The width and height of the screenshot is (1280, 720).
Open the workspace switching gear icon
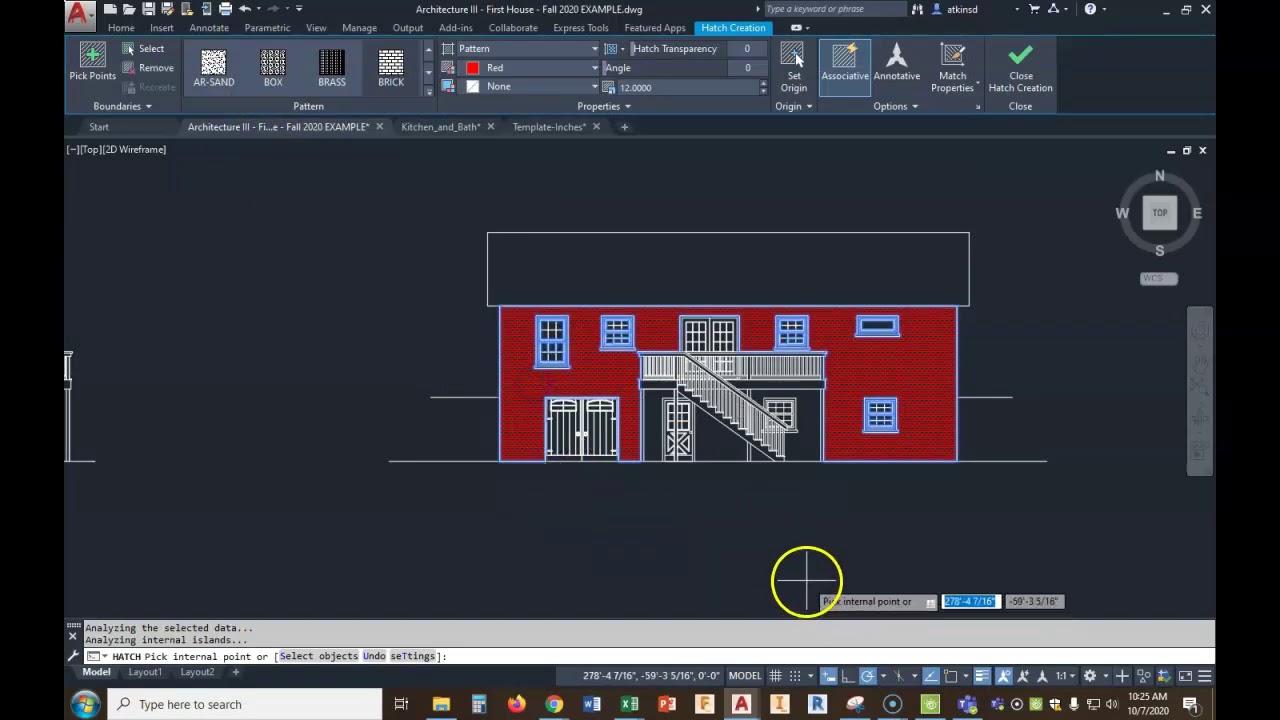pyautogui.click(x=1090, y=676)
